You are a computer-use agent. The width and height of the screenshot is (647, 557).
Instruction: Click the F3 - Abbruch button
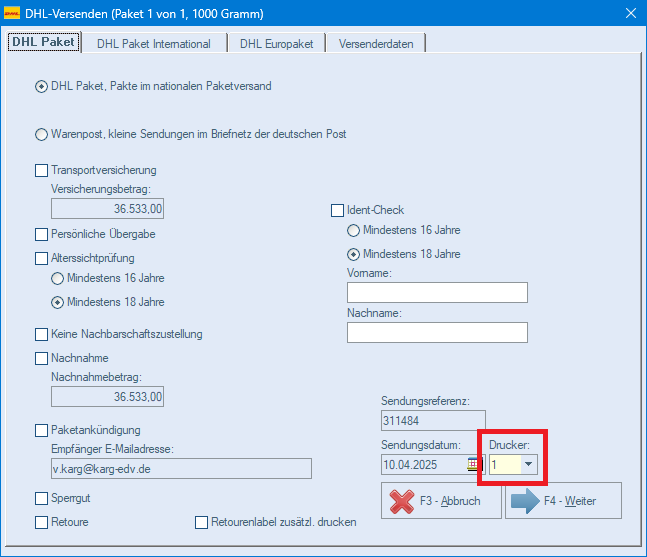point(441,501)
